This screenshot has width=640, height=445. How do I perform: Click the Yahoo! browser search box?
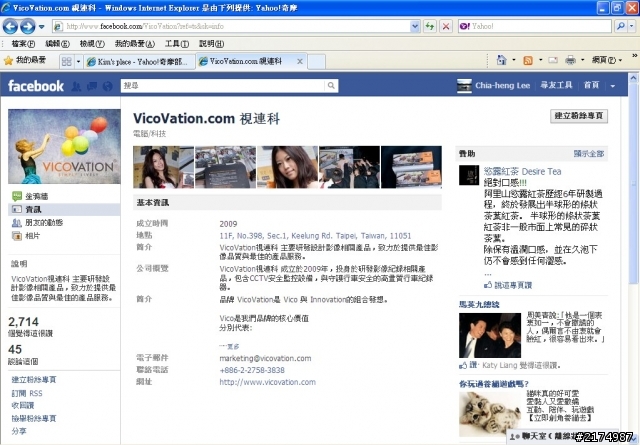(x=535, y=27)
